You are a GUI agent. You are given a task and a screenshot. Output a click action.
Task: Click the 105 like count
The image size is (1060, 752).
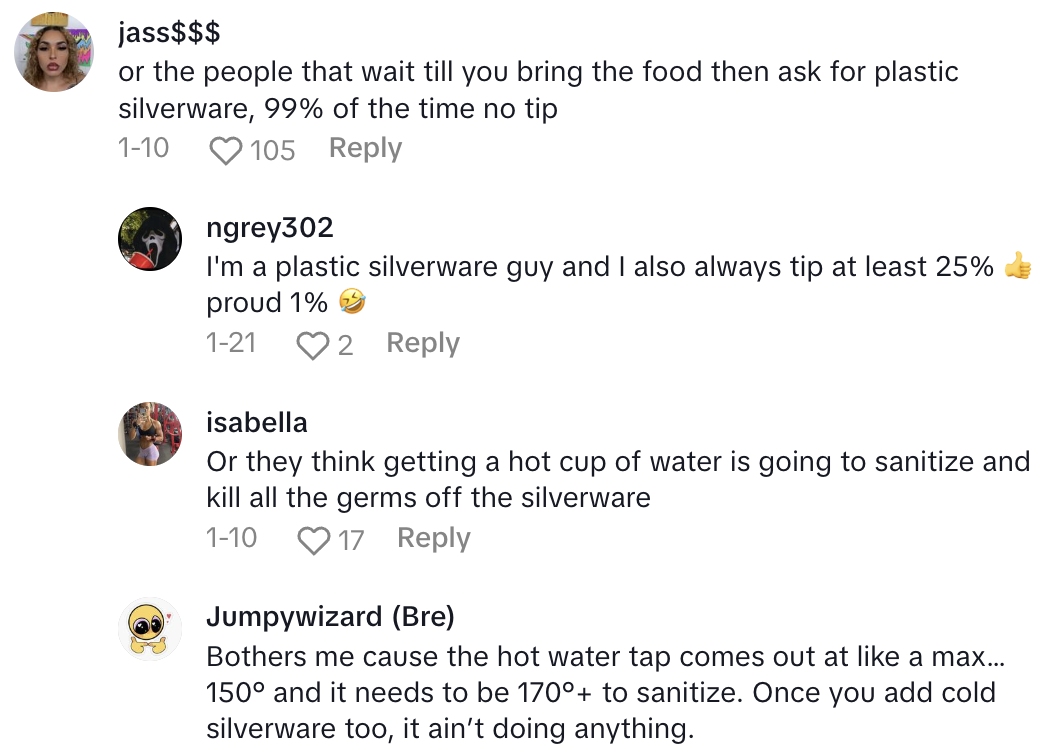coord(272,150)
